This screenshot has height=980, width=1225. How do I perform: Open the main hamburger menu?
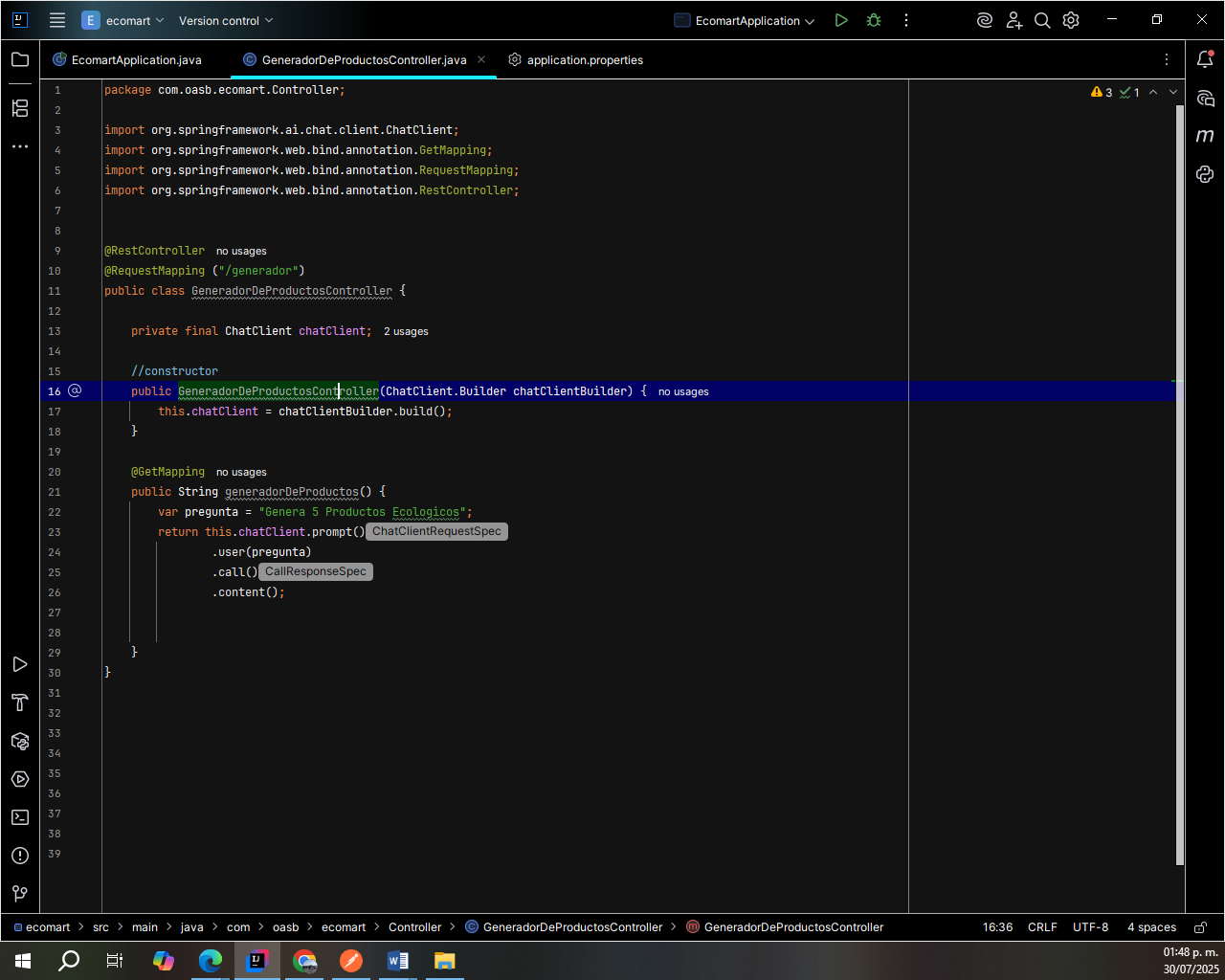[57, 20]
